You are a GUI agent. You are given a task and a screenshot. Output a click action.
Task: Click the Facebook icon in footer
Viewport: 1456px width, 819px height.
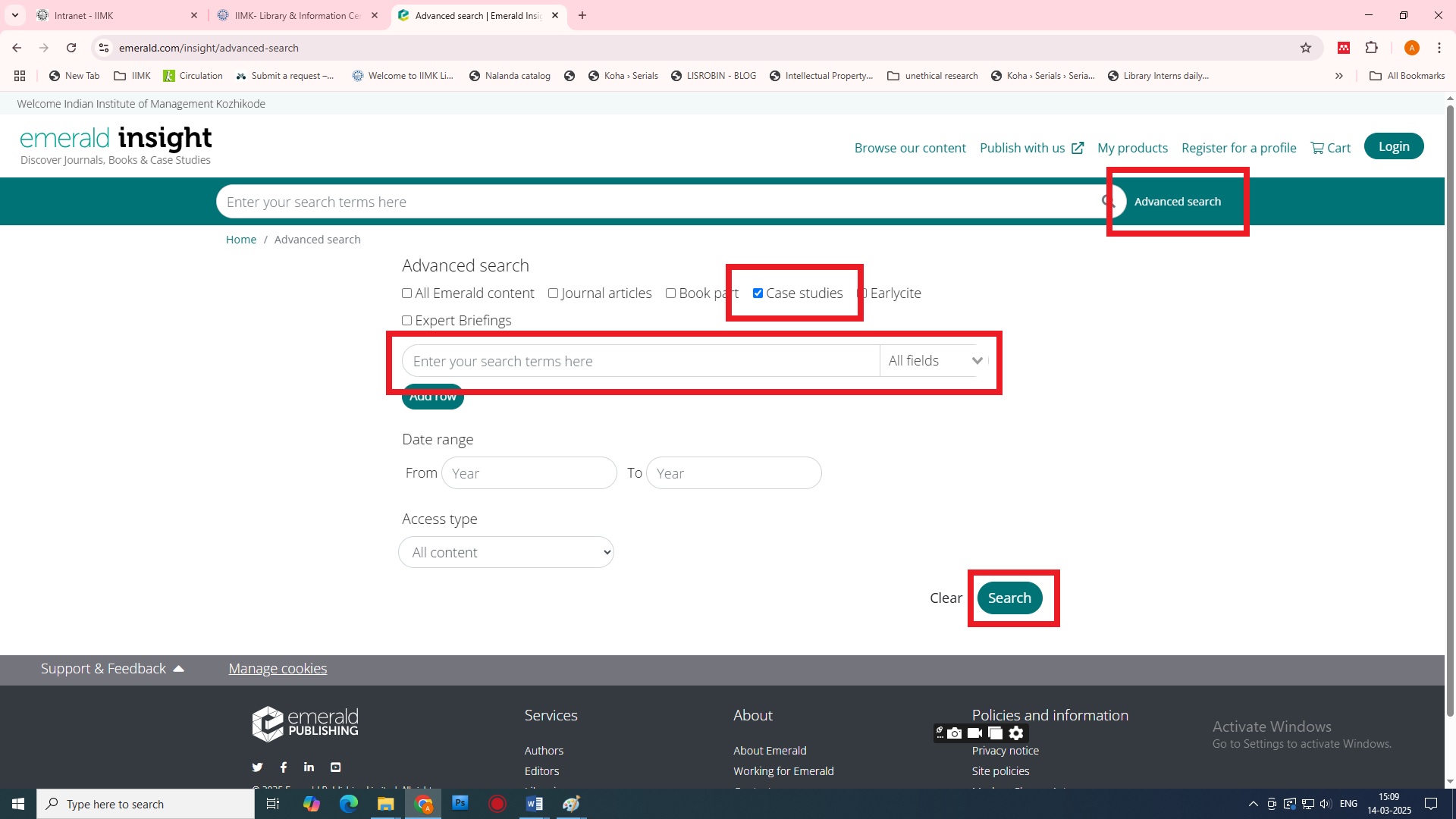coord(283,767)
